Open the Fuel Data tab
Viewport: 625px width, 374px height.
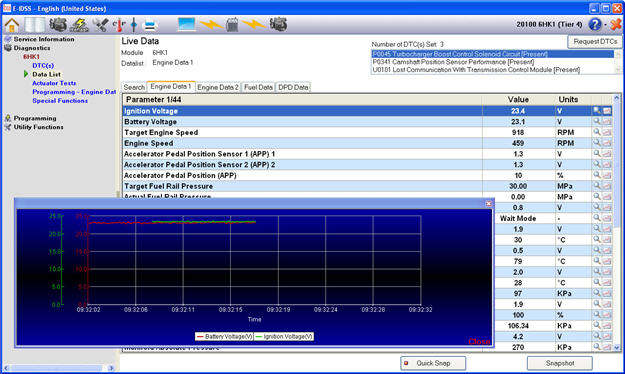pyautogui.click(x=258, y=87)
